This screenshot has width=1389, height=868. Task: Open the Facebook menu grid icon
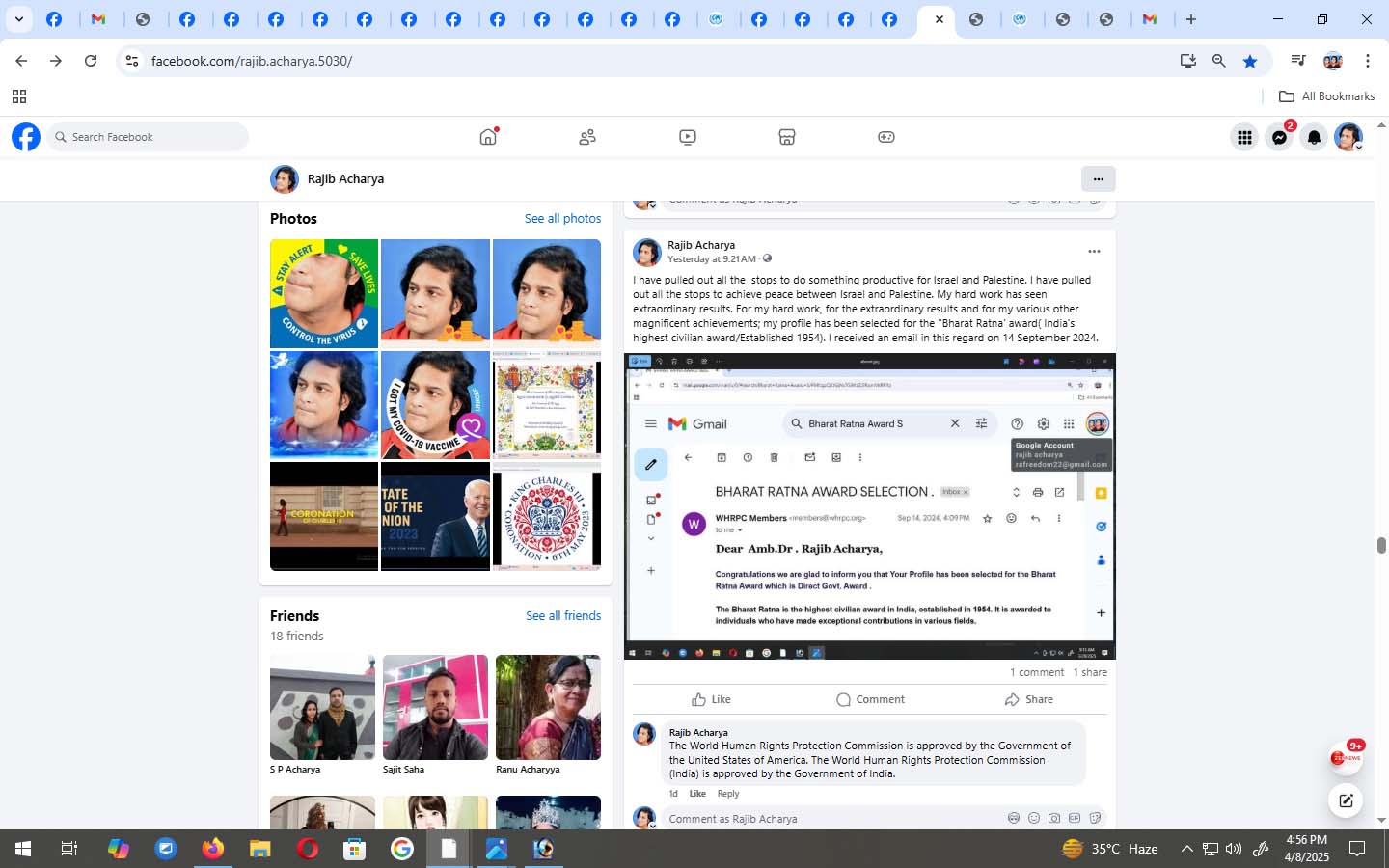tap(1244, 137)
